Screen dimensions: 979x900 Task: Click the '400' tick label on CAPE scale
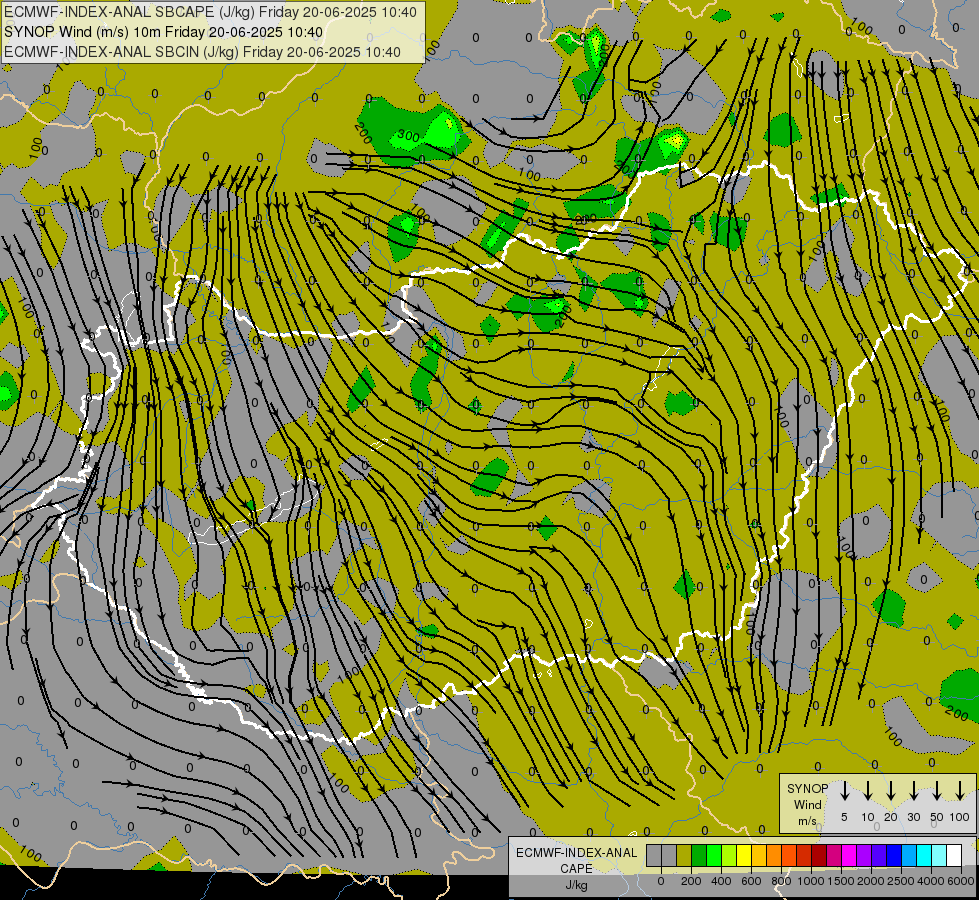721,881
